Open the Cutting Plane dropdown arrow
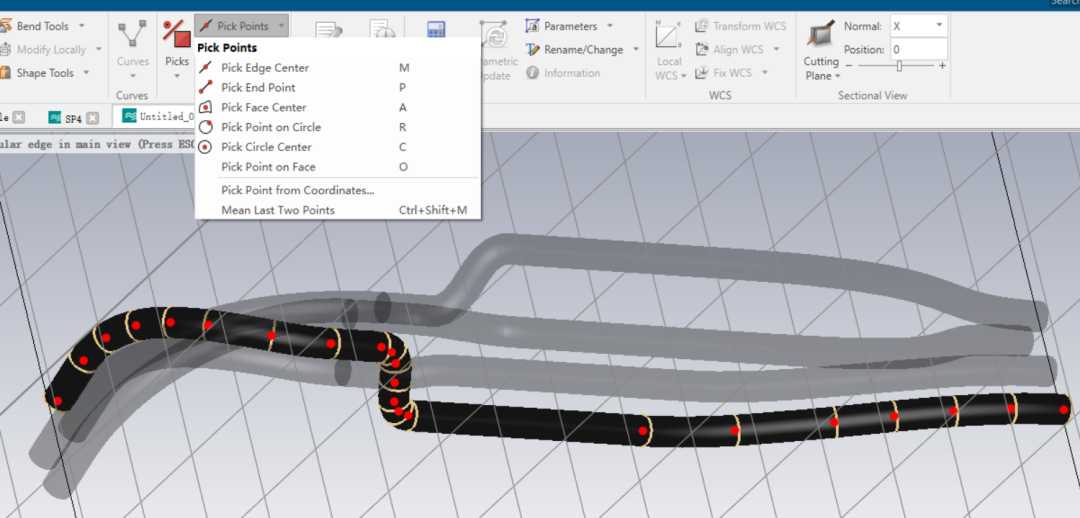The image size is (1080, 518). [x=838, y=76]
